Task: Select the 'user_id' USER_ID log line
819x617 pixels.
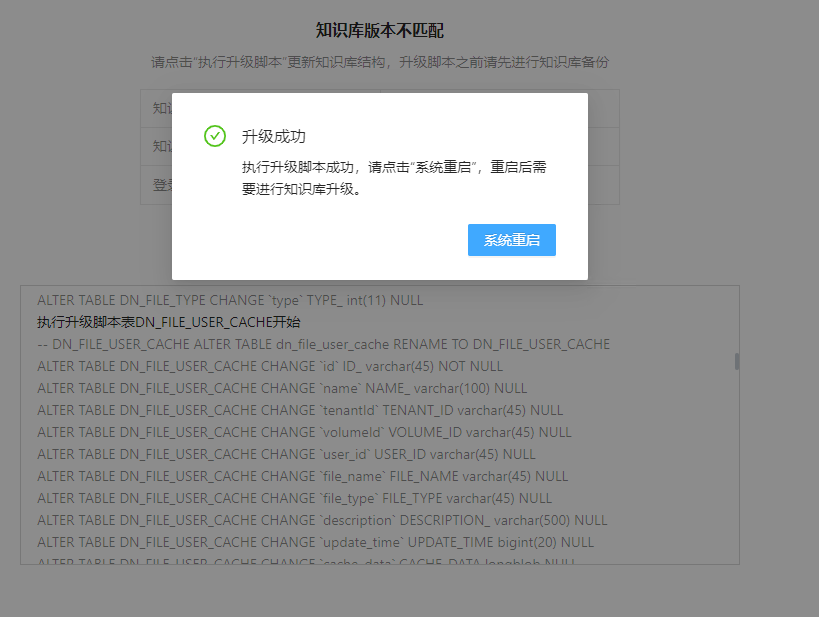Action: click(286, 454)
